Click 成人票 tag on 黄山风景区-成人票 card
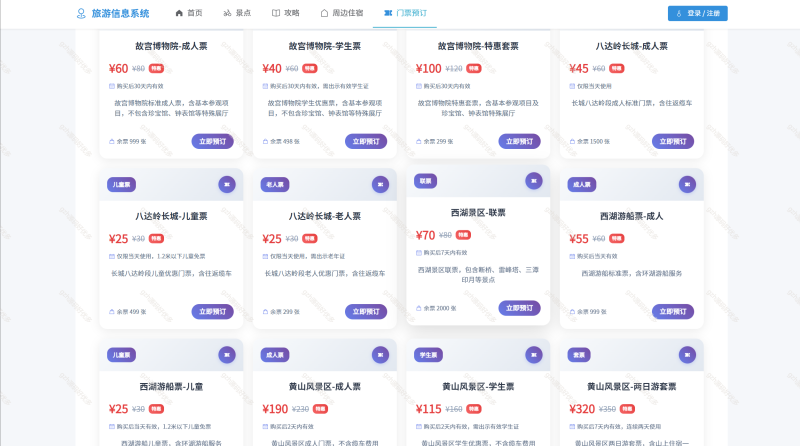 pos(275,355)
